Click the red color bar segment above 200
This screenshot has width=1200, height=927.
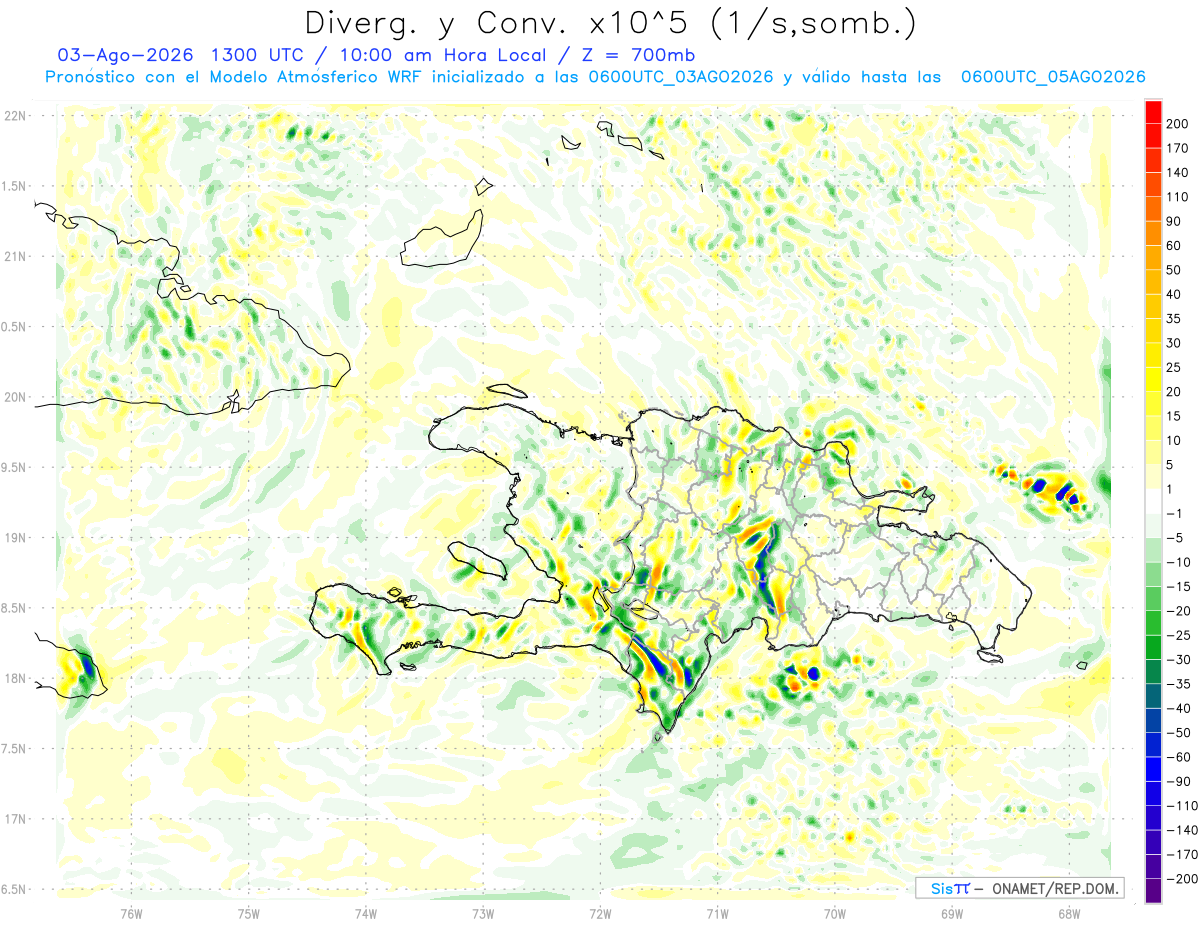(x=1153, y=112)
